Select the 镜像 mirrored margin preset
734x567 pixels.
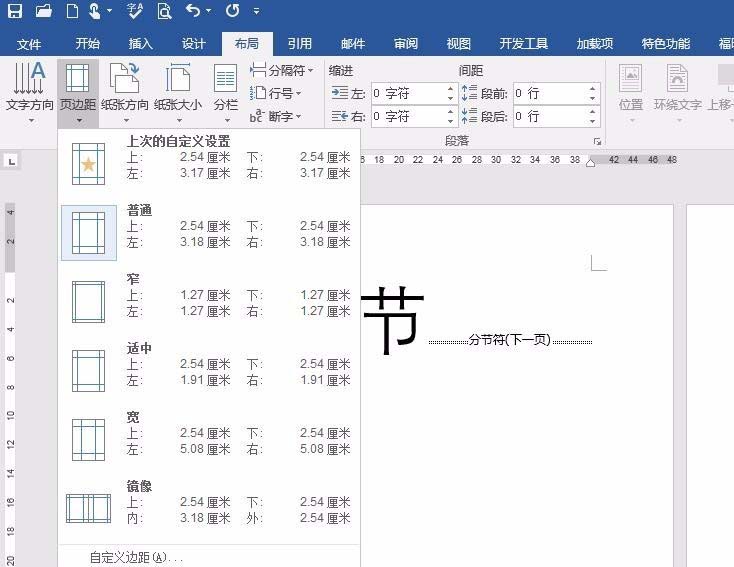click(x=209, y=508)
